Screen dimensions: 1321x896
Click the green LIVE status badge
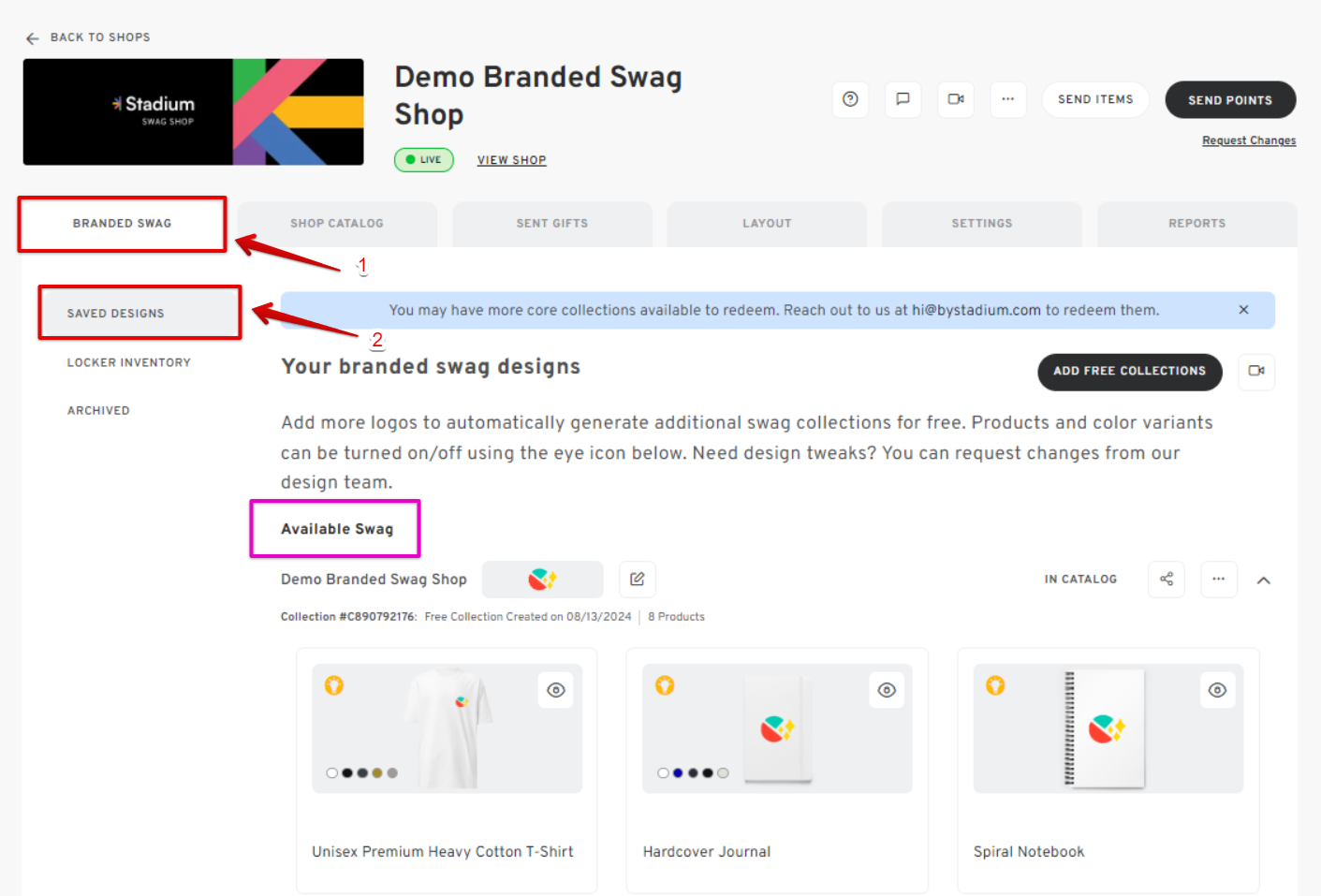(424, 160)
